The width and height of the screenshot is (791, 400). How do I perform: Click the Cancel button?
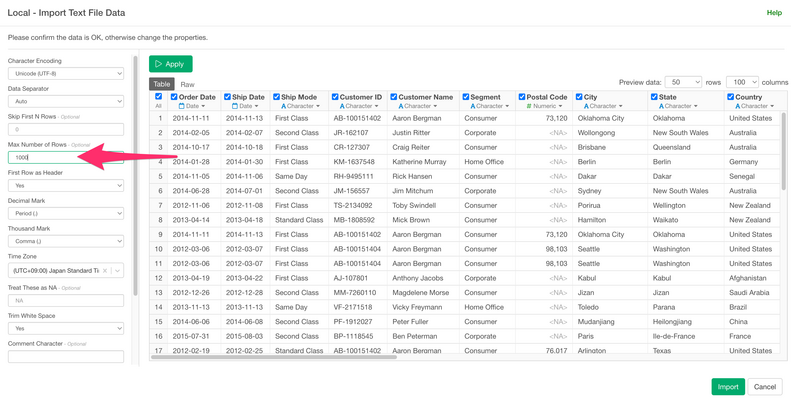click(x=765, y=387)
